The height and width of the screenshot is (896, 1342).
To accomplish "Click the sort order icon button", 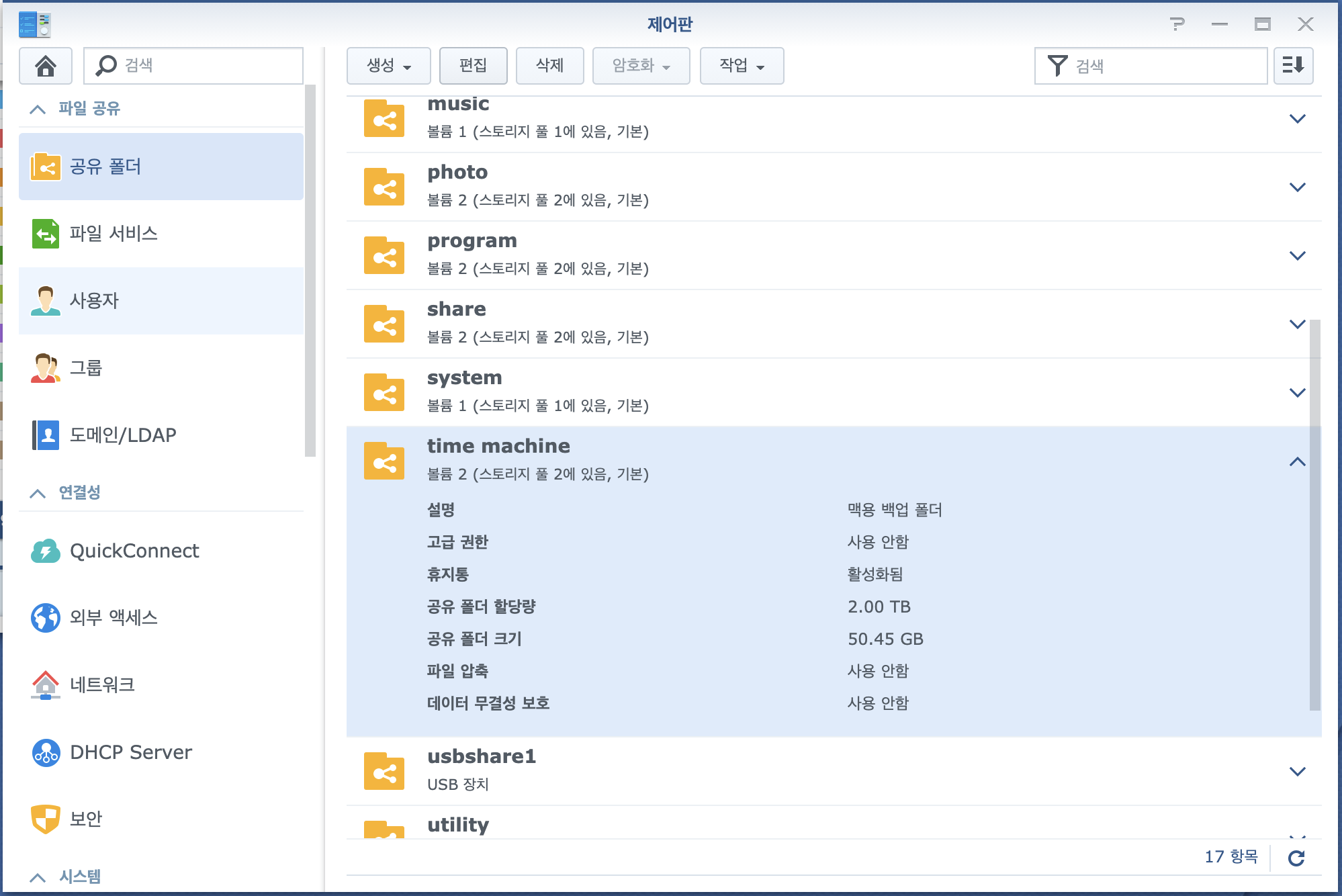I will (1293, 66).
